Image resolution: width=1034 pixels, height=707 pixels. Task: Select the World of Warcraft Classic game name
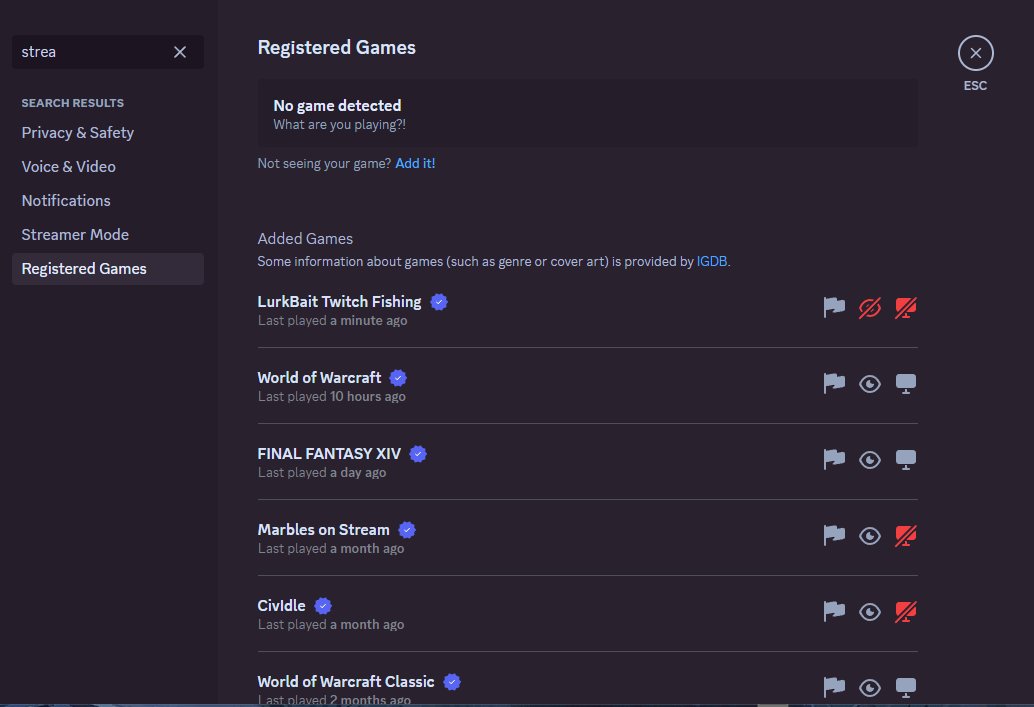(346, 681)
